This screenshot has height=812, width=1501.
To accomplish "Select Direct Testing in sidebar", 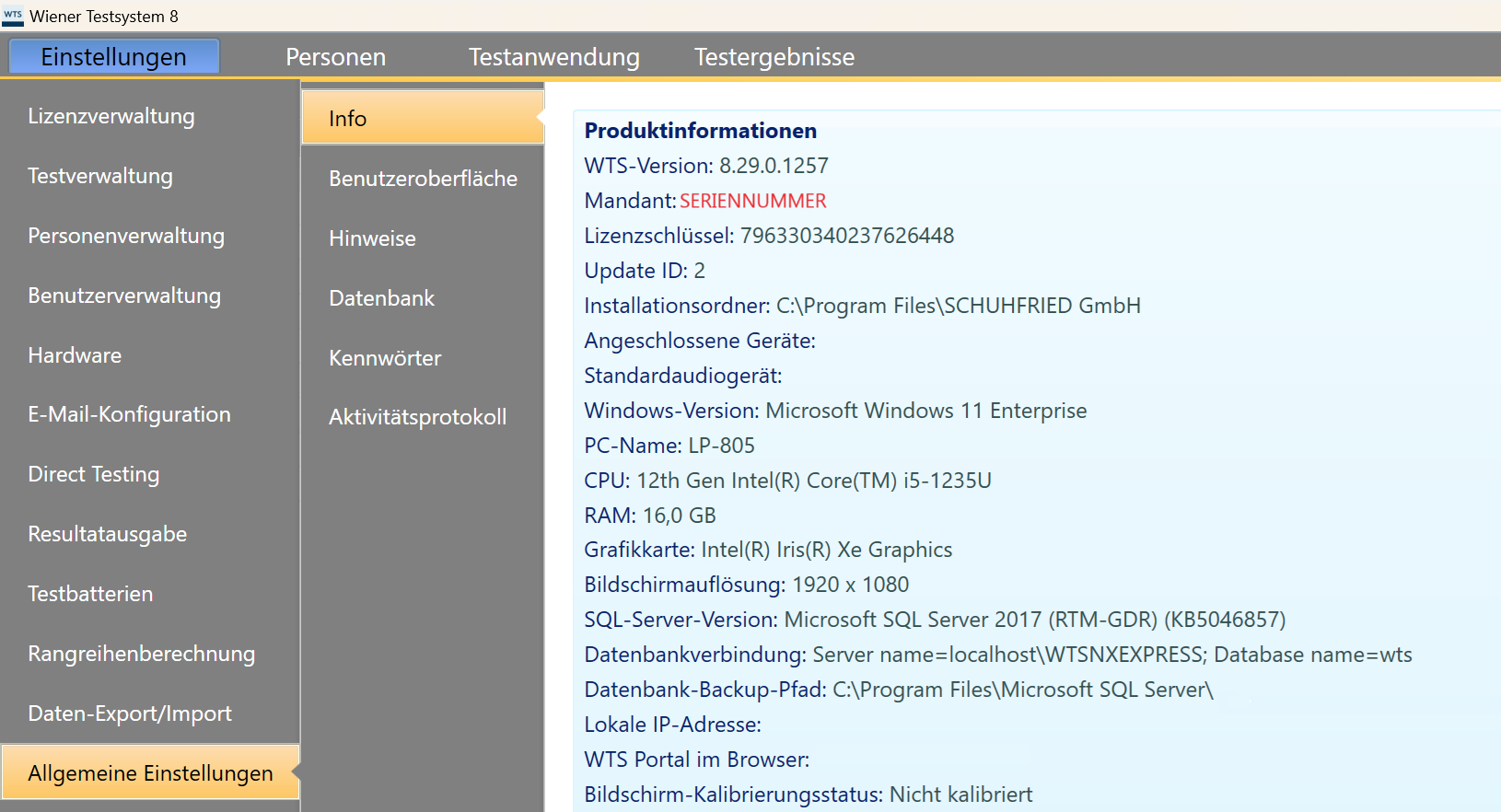I will [94, 475].
